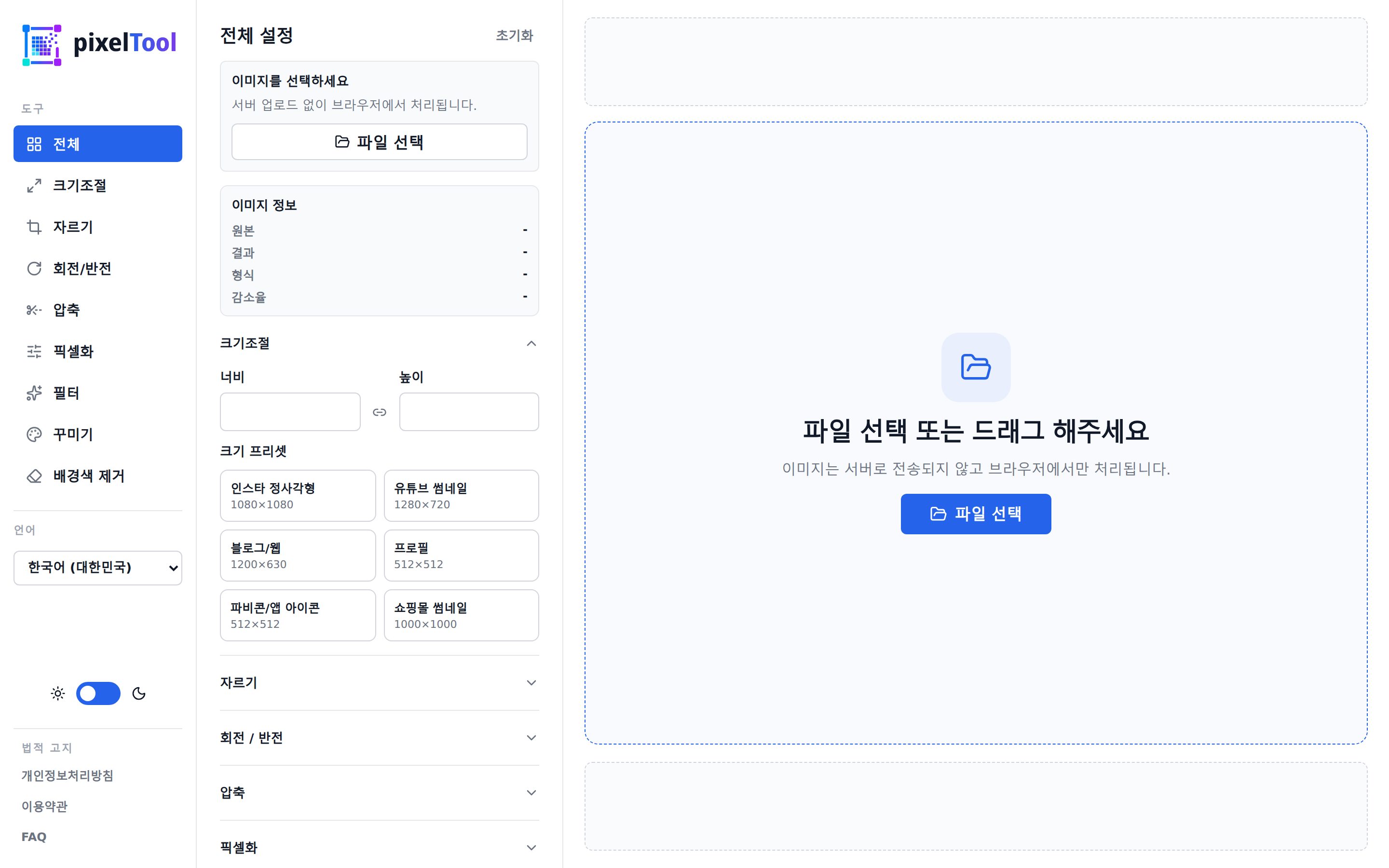Viewport: 1389px width, 868px height.
Task: Open the 전체 tool in sidebar
Action: coord(97,144)
